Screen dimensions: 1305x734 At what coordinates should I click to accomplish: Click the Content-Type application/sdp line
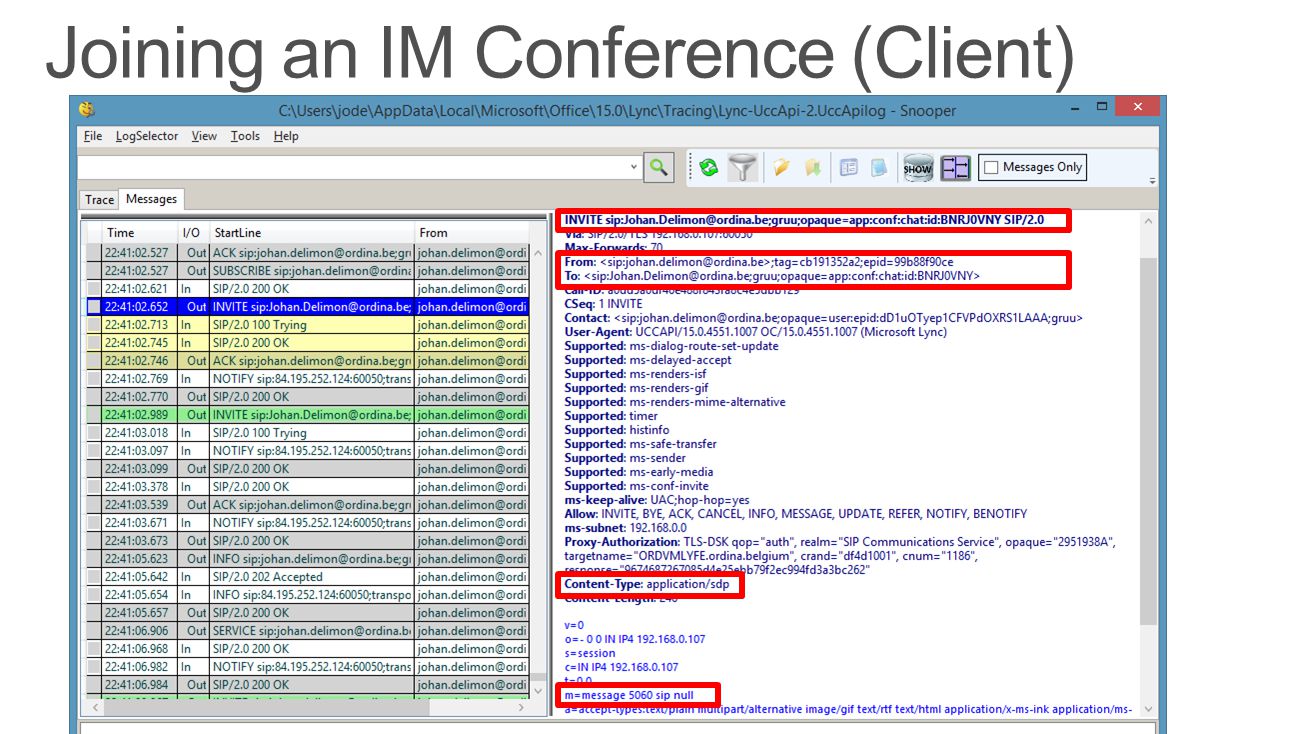[647, 584]
